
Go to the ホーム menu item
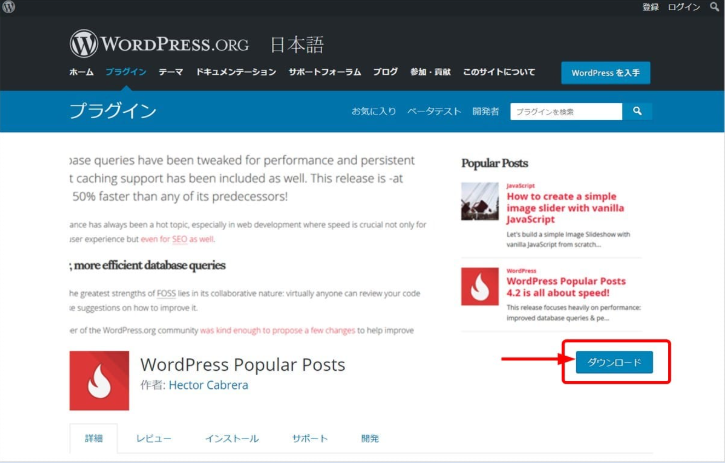pyautogui.click(x=81, y=72)
